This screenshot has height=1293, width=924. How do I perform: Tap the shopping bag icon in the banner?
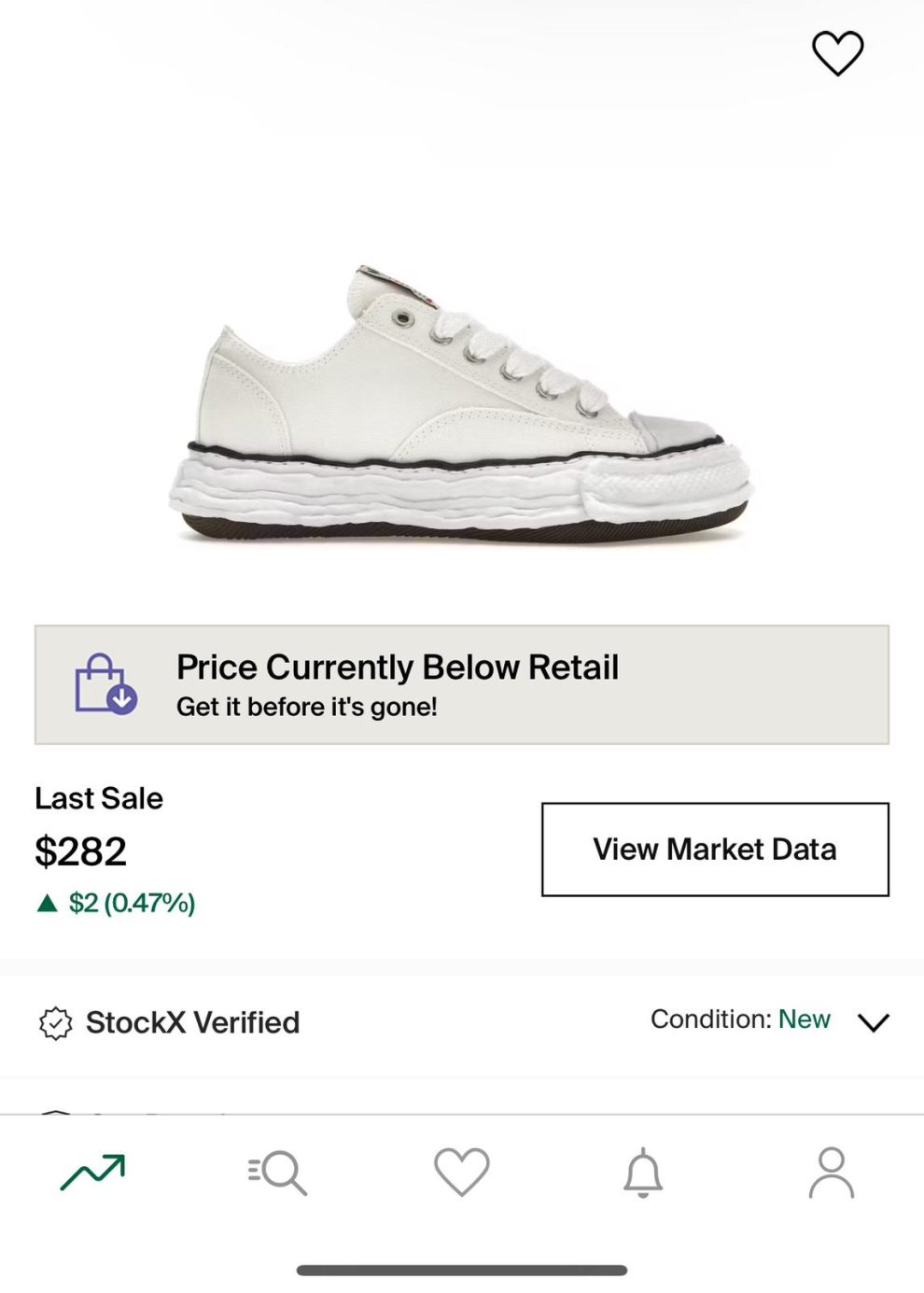tap(105, 684)
